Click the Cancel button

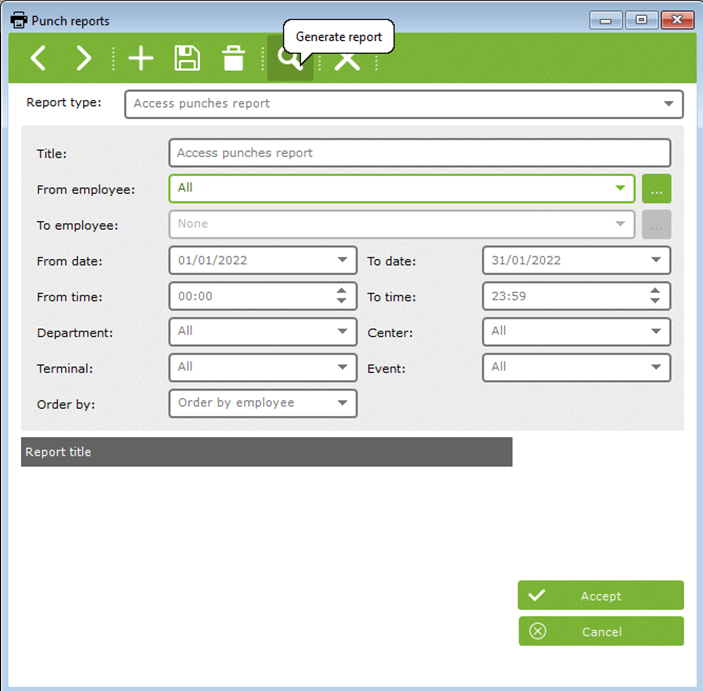point(601,631)
